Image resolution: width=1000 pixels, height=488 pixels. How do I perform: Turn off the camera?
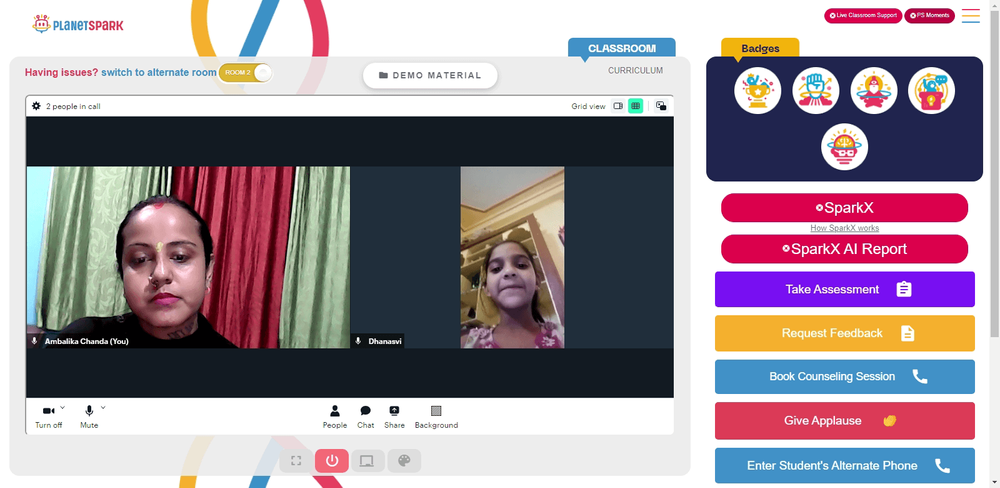coord(48,417)
